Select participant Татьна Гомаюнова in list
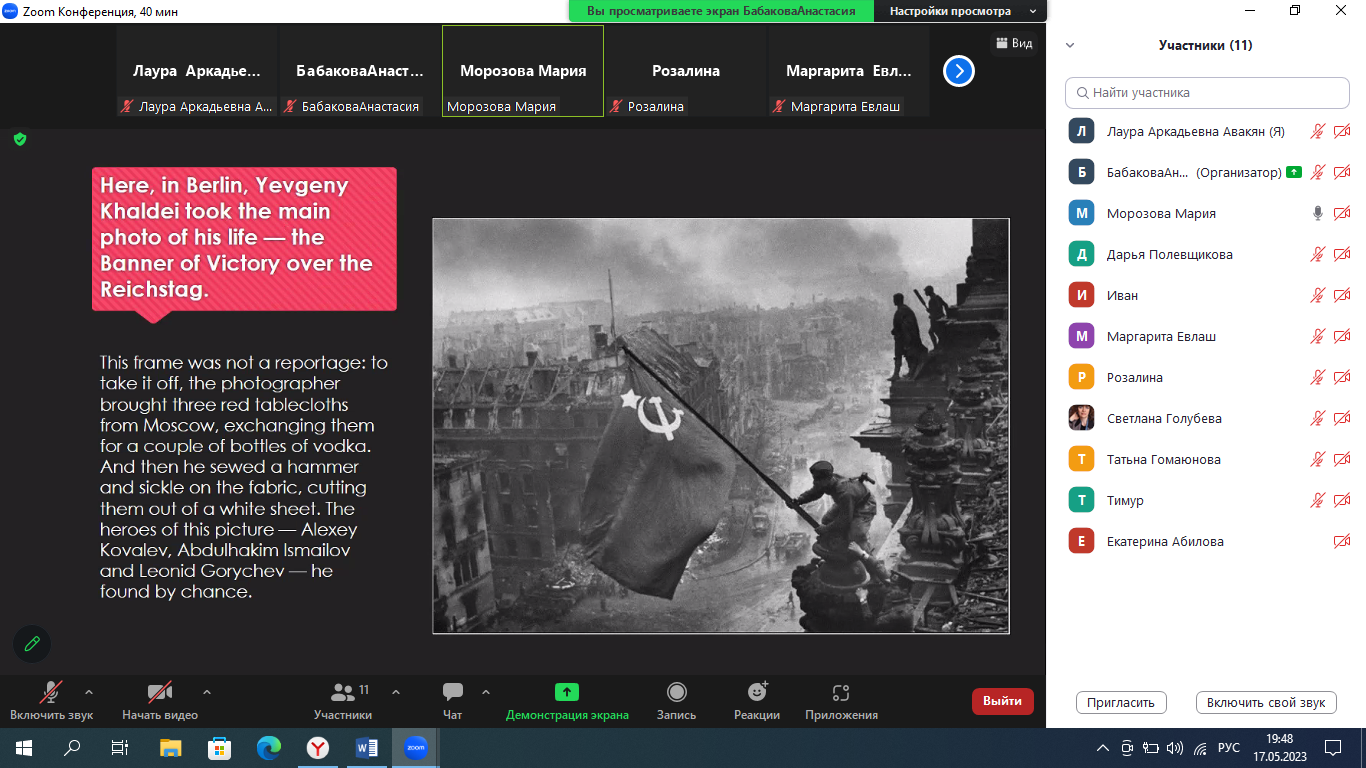Screen dimensions: 1366x768 click(x=1207, y=459)
